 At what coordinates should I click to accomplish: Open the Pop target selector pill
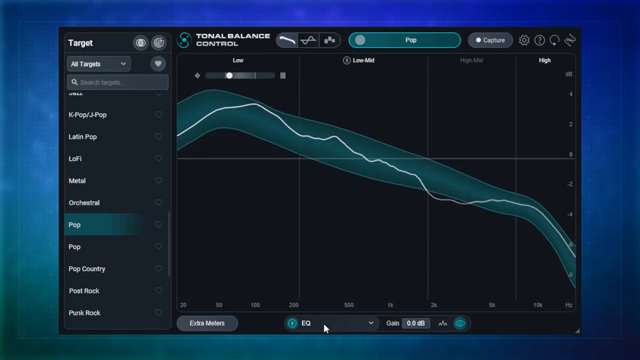(404, 40)
